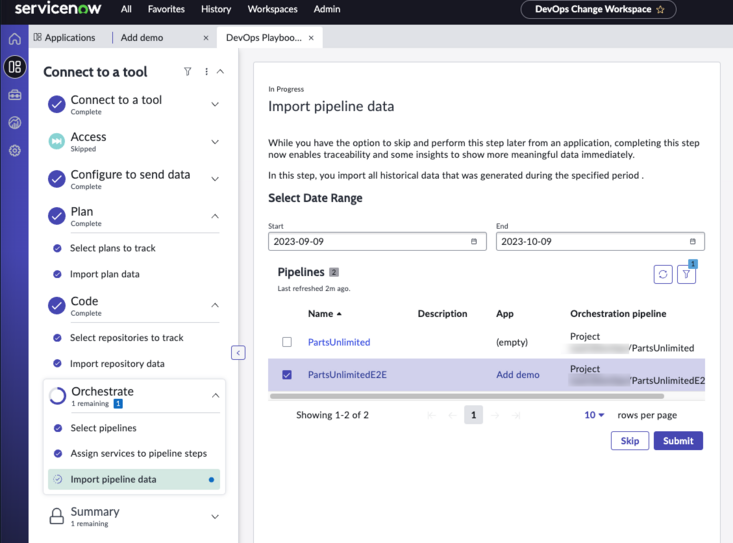Open the Start date calendar picker
Screen dimensions: 733x543
474,242
